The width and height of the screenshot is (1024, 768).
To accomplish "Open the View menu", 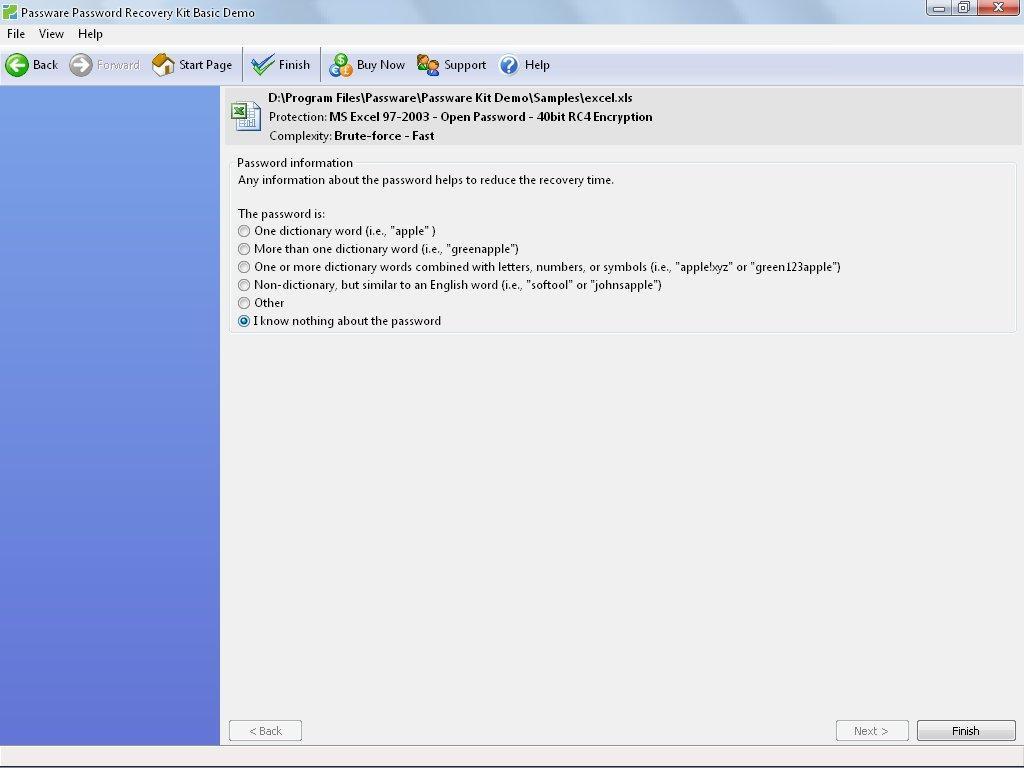I will click(51, 34).
